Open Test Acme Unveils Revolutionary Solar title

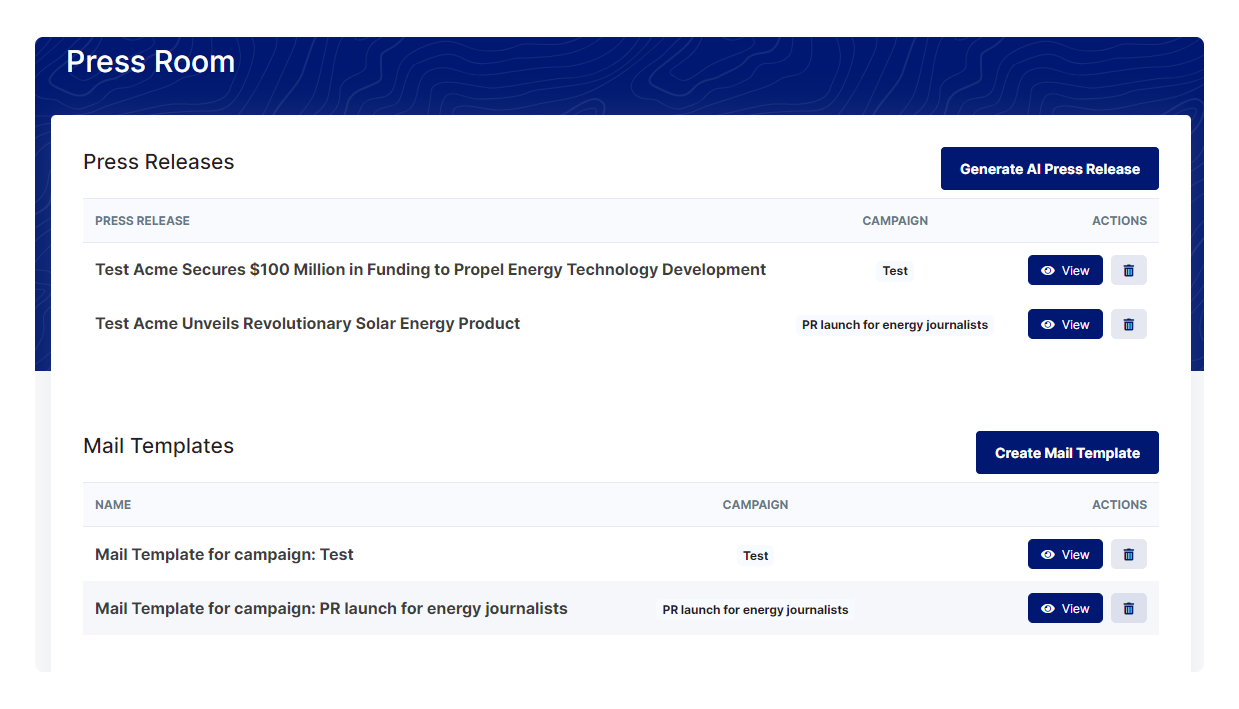307,324
